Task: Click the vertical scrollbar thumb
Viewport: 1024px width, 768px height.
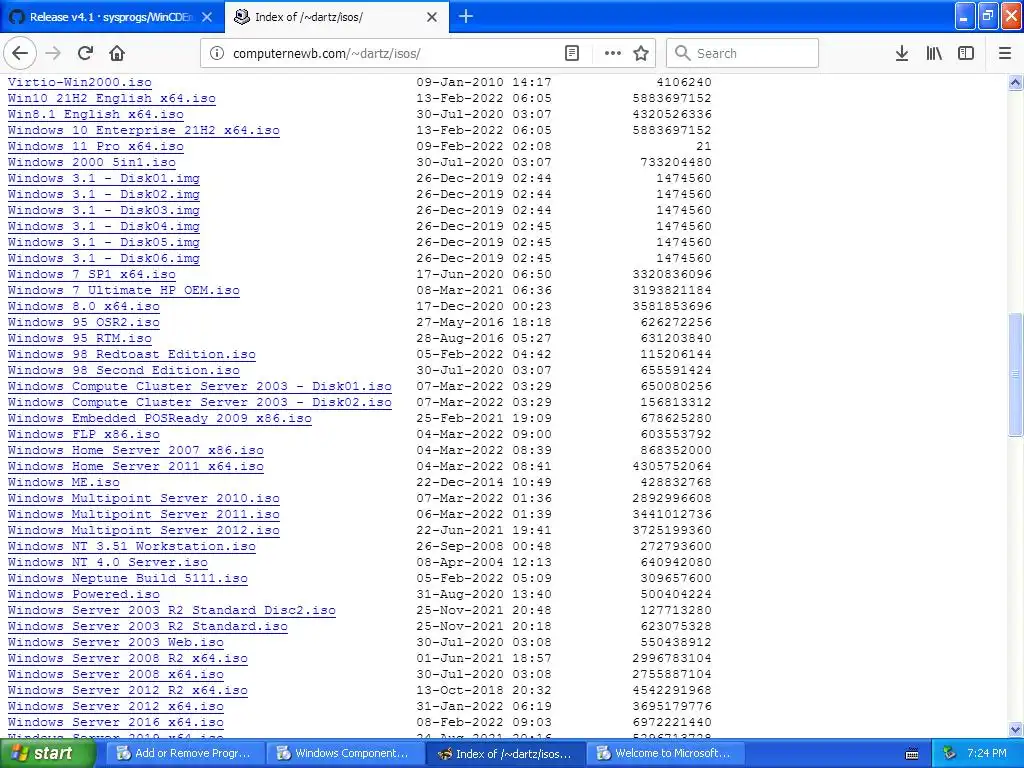Action: coord(1015,374)
